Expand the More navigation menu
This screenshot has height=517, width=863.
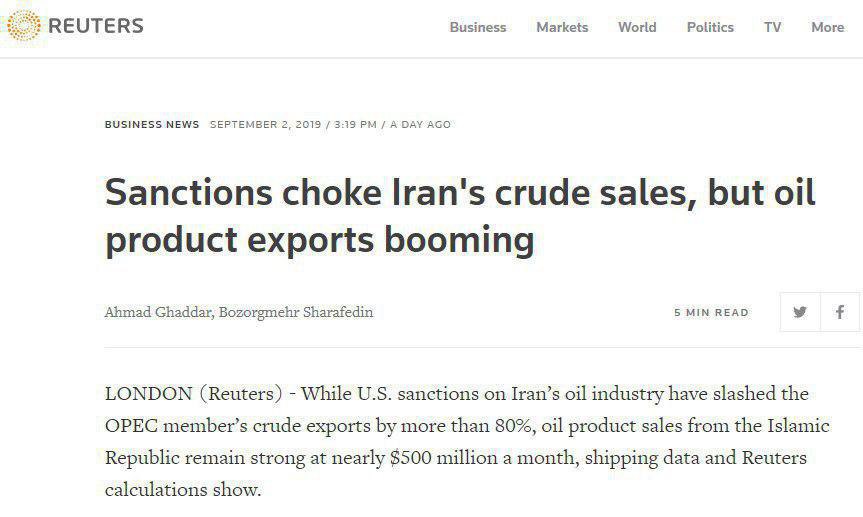[827, 27]
